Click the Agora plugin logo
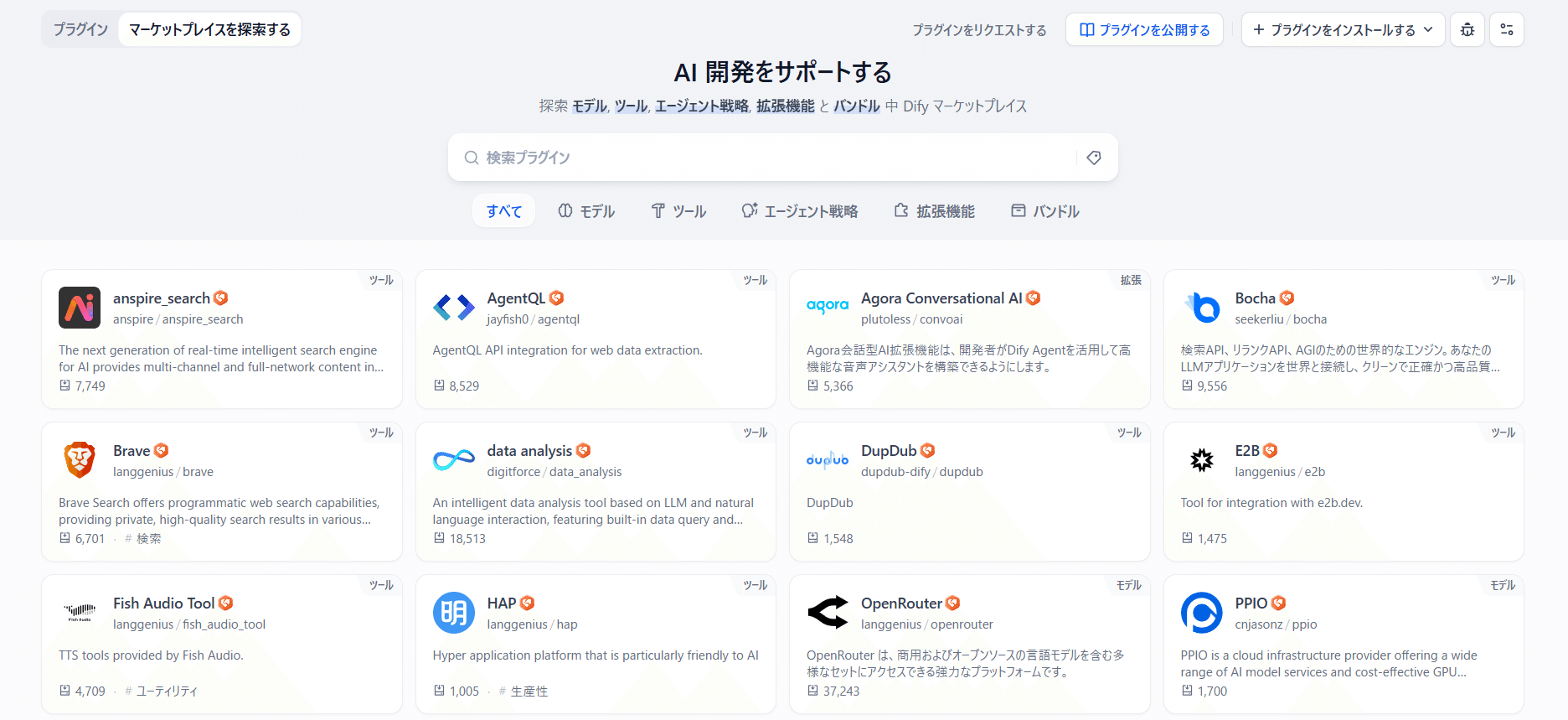Image resolution: width=1568 pixels, height=720 pixels. tap(828, 308)
